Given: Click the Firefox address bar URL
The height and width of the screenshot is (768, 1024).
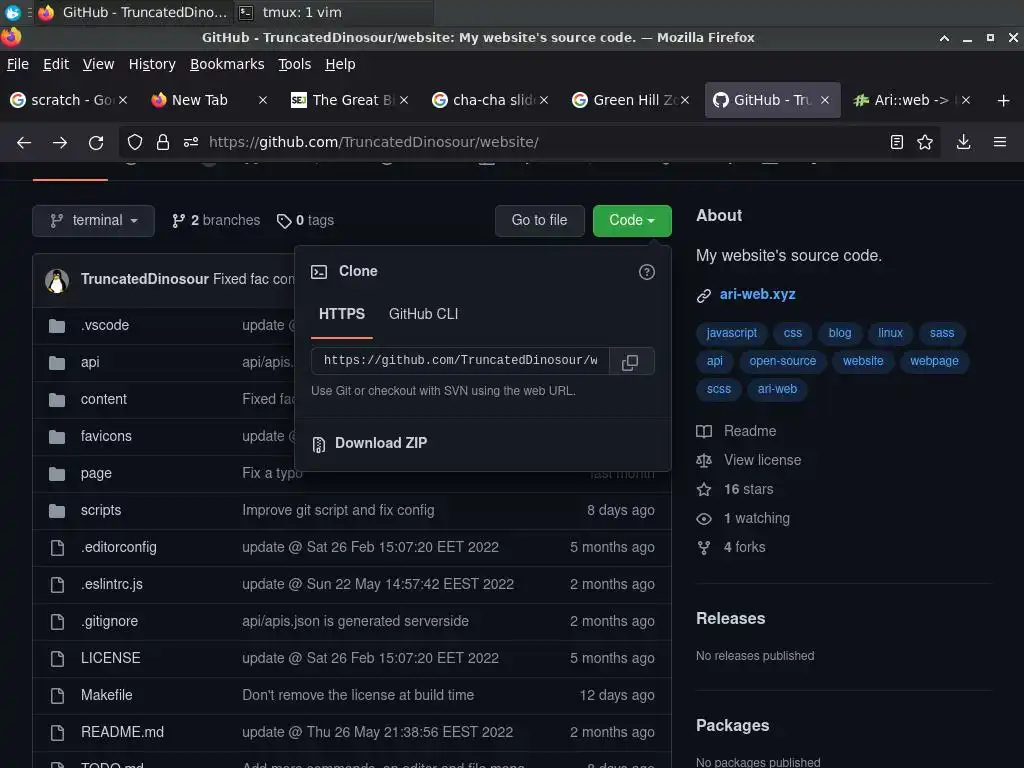Looking at the screenshot, I should (374, 142).
